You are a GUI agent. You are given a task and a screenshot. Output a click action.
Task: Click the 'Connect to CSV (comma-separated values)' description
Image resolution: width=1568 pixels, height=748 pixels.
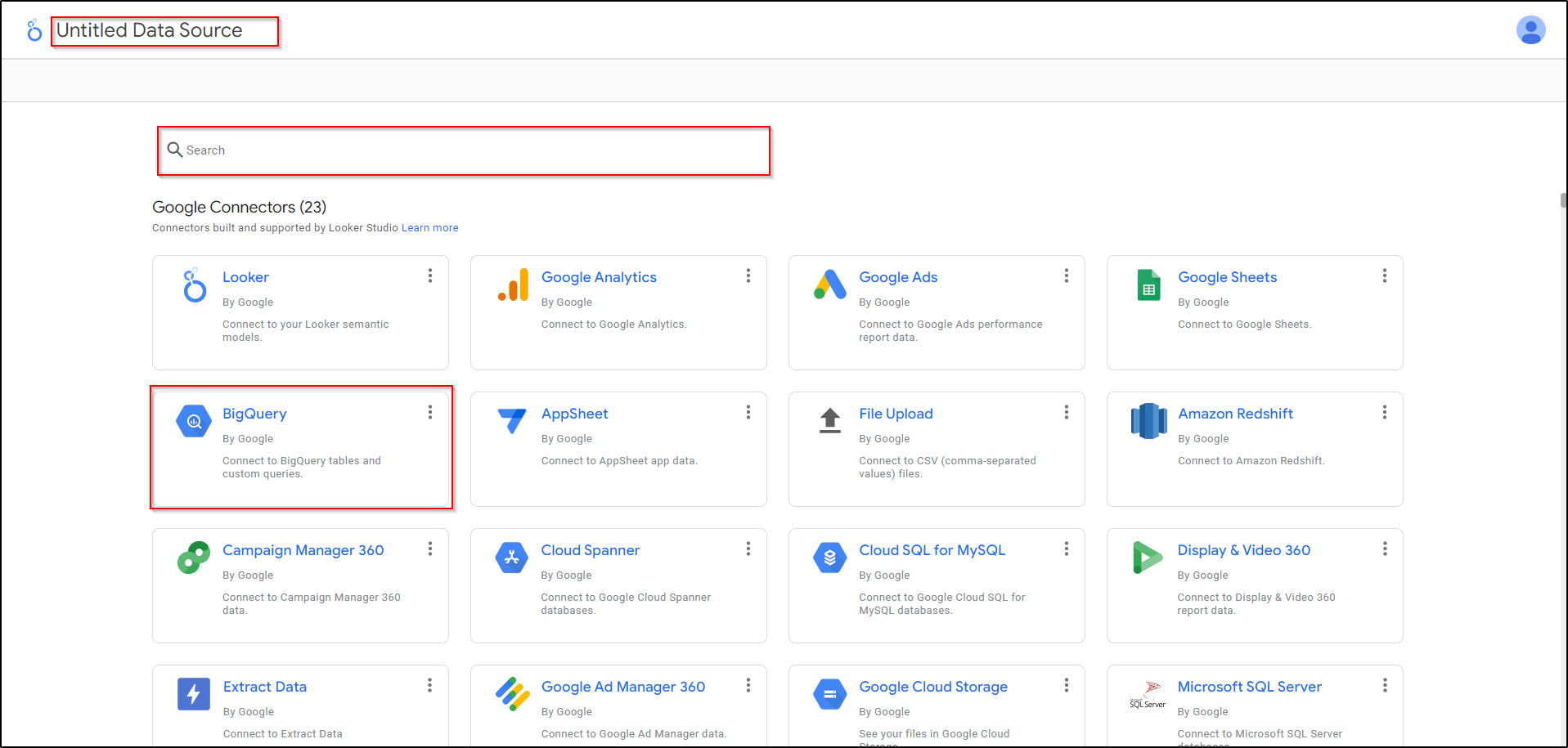coord(947,468)
